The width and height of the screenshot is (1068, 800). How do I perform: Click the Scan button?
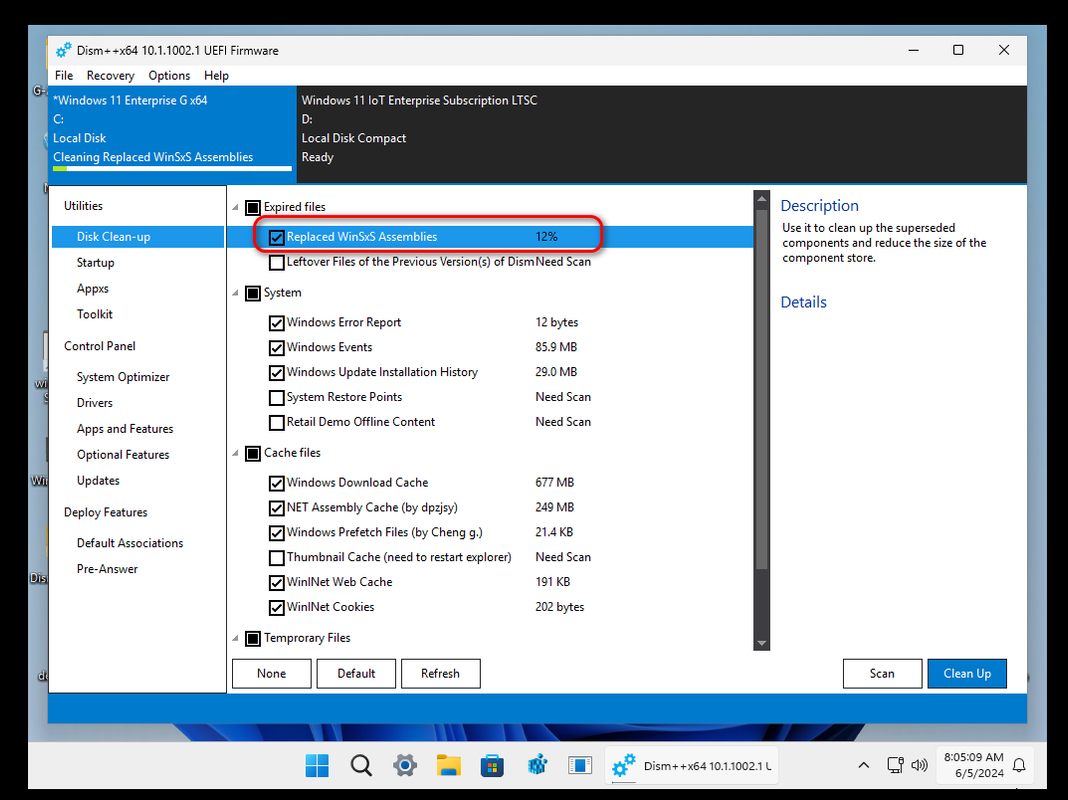[882, 673]
